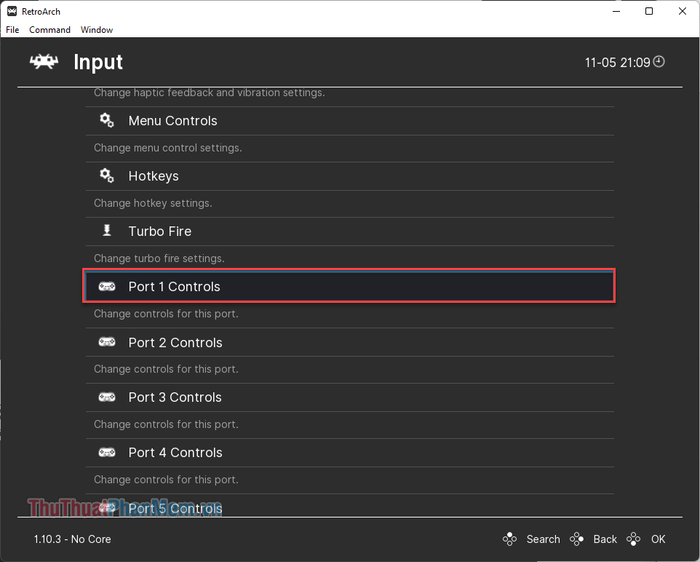Open the Hotkeys entry
Image resolution: width=700 pixels, height=562 pixels.
click(x=350, y=176)
